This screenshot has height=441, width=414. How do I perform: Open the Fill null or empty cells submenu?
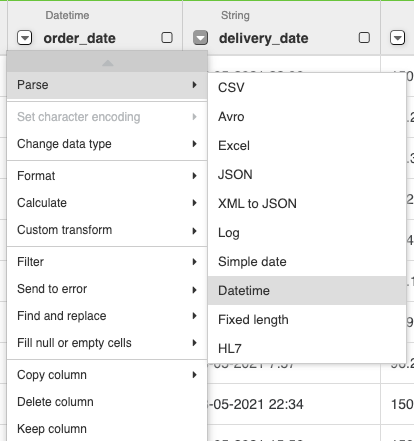pyautogui.click(x=107, y=343)
